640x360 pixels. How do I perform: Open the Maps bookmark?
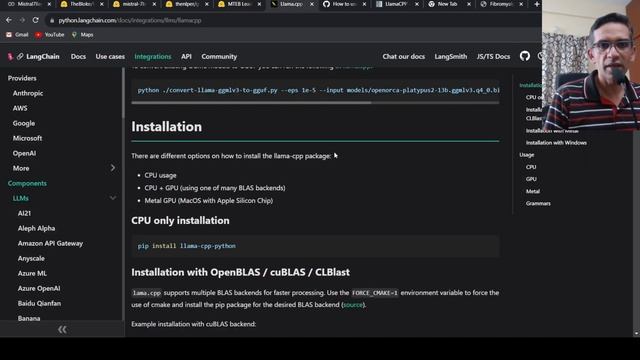coord(82,35)
